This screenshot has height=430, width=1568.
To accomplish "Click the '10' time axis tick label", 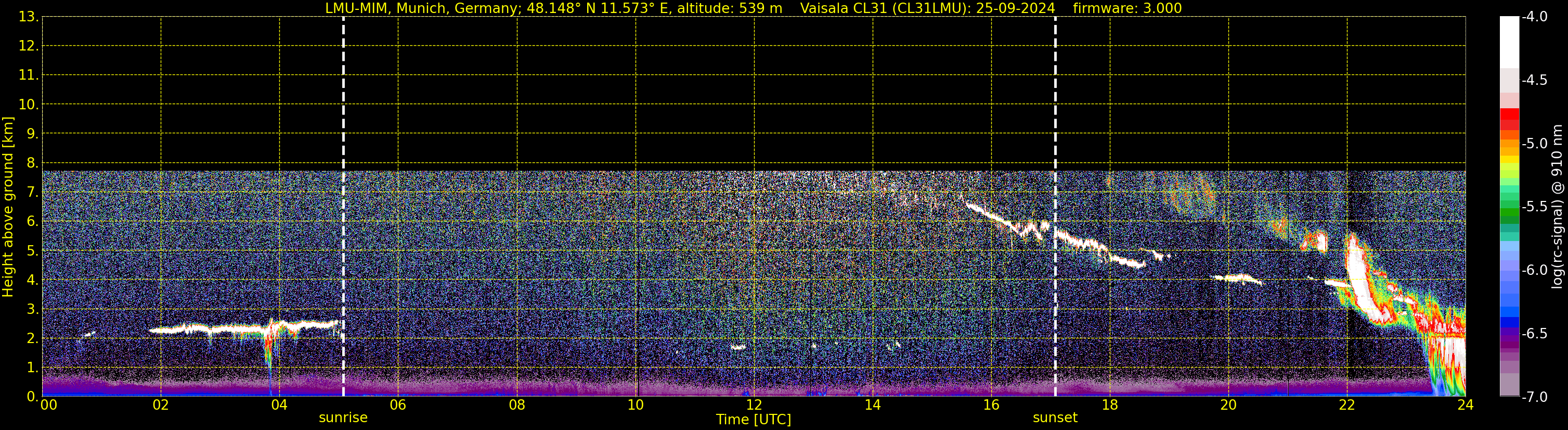I will pos(636,405).
